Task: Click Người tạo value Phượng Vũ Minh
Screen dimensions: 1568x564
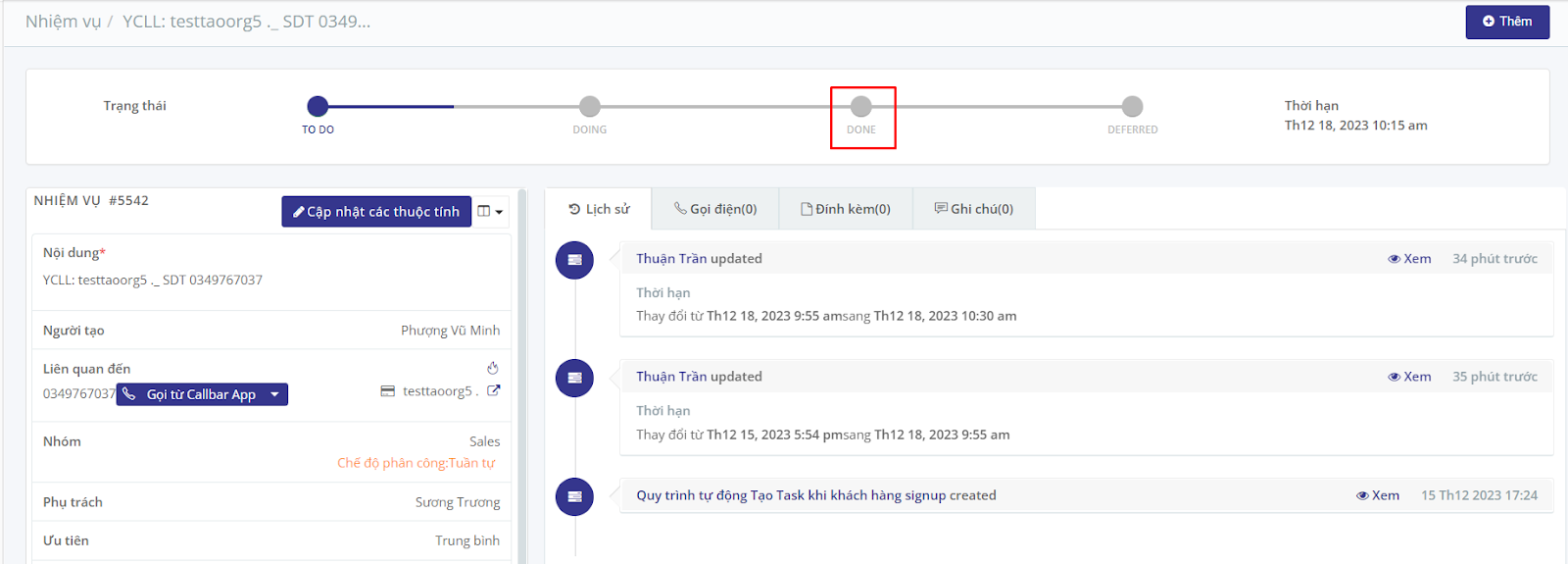Action: pos(450,331)
